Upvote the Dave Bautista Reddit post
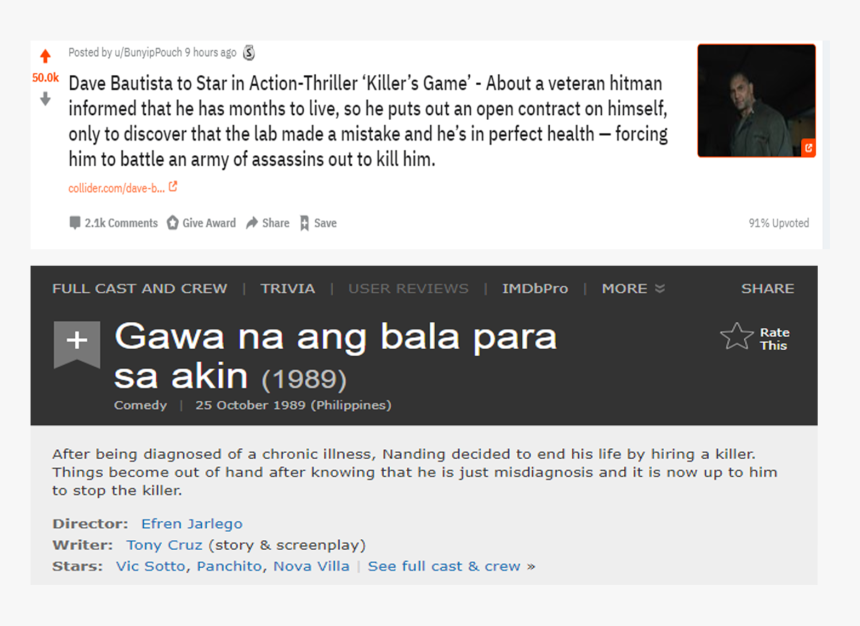This screenshot has height=626, width=860. point(46,56)
